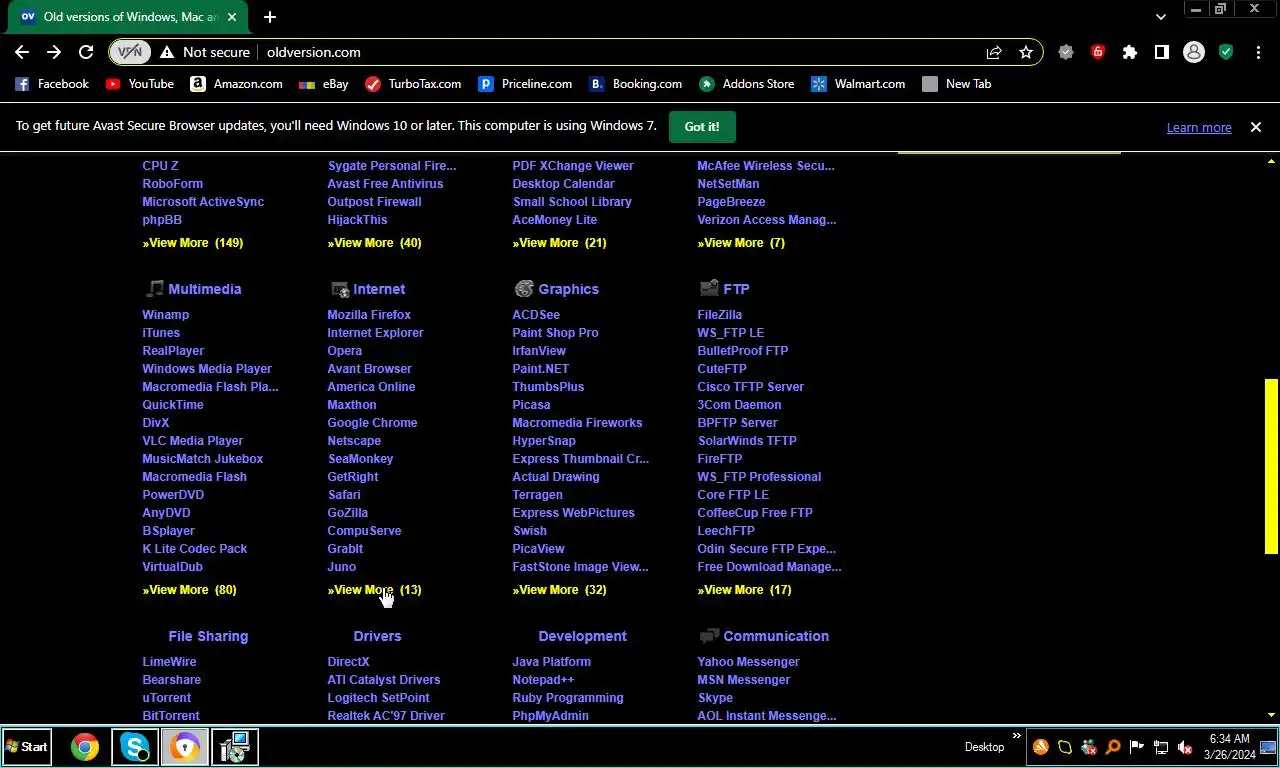Expand View More (80) under Multimedia
The height and width of the screenshot is (768, 1280).
pos(189,590)
